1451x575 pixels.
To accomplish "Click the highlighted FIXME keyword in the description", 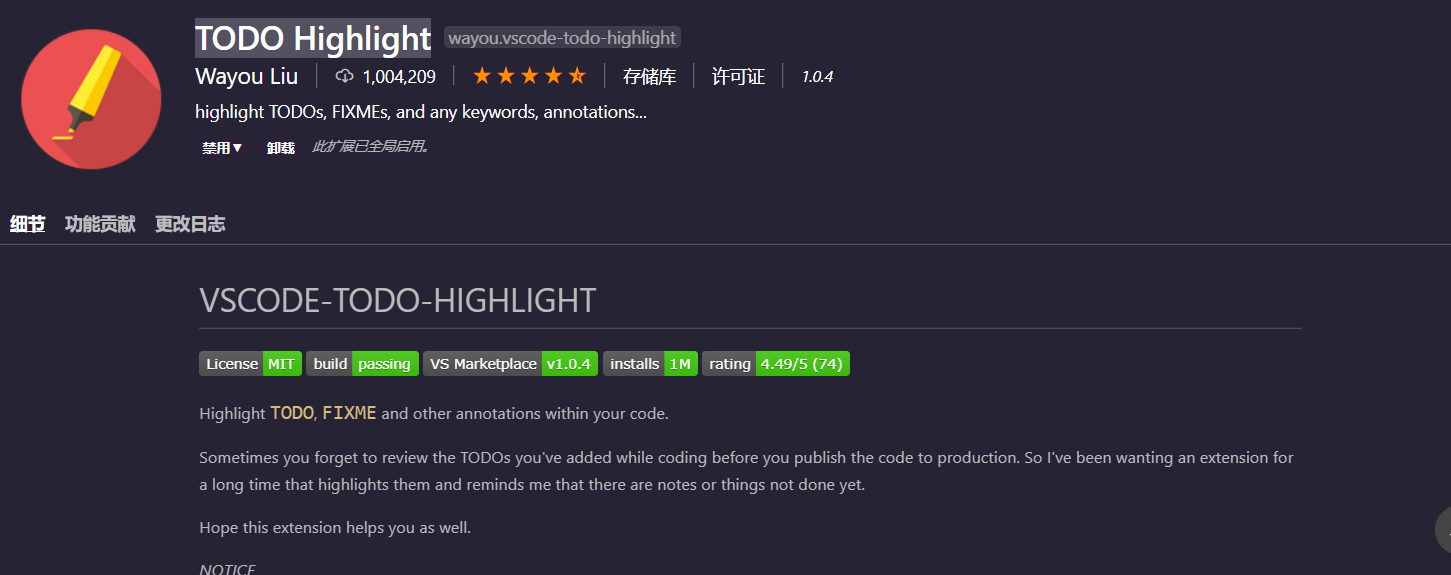I will click(x=349, y=413).
